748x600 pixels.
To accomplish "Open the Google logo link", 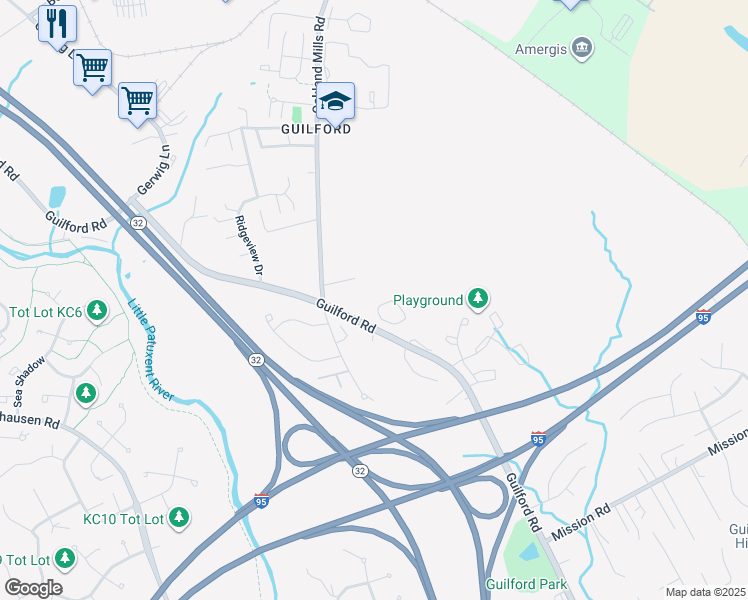I will coord(33,588).
